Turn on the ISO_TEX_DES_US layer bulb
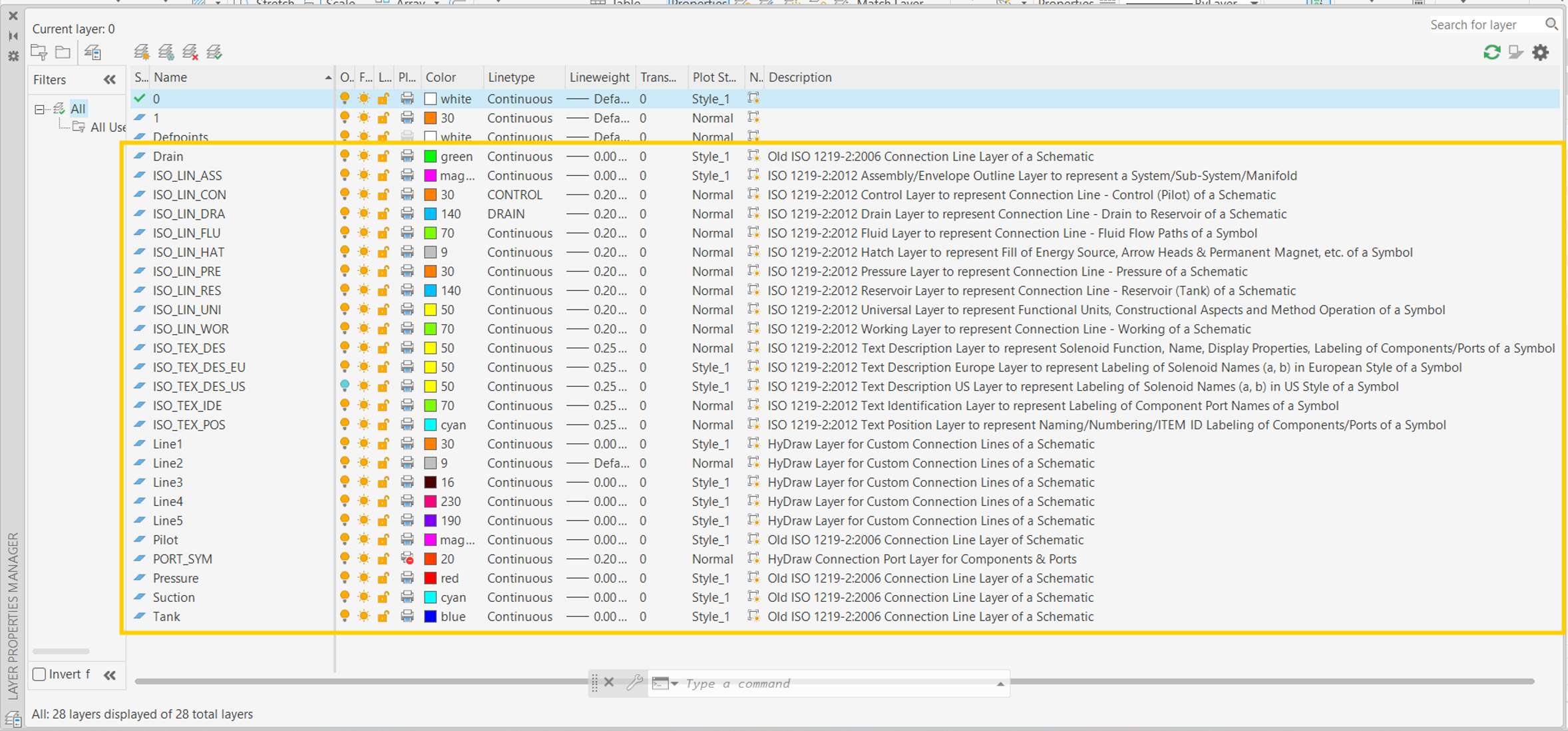 [x=345, y=386]
